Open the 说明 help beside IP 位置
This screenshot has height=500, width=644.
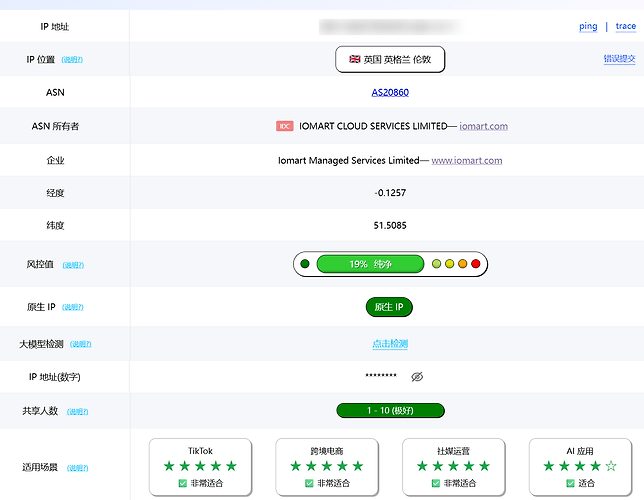pos(72,60)
